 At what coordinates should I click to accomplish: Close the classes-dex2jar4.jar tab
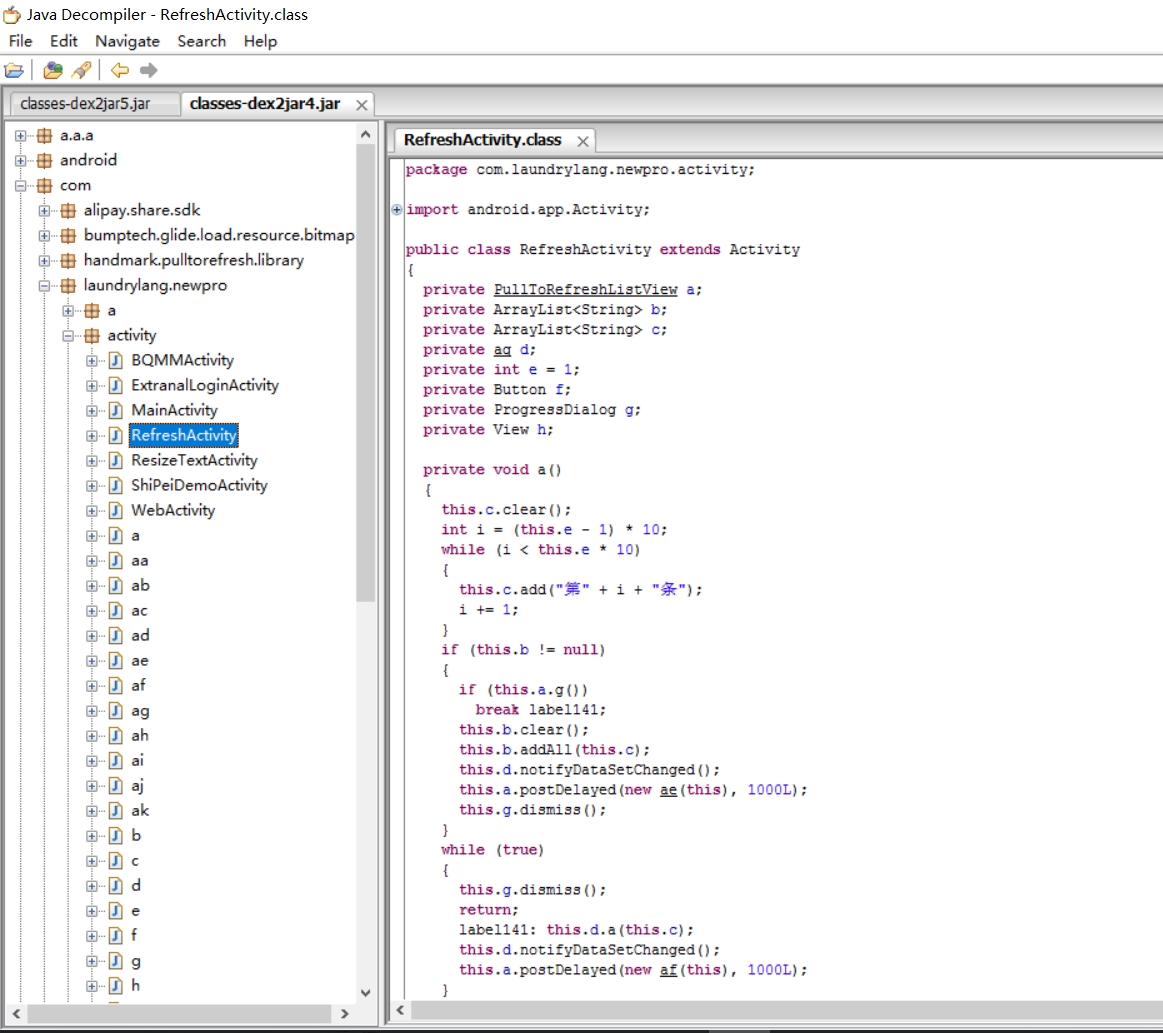pyautogui.click(x=362, y=105)
